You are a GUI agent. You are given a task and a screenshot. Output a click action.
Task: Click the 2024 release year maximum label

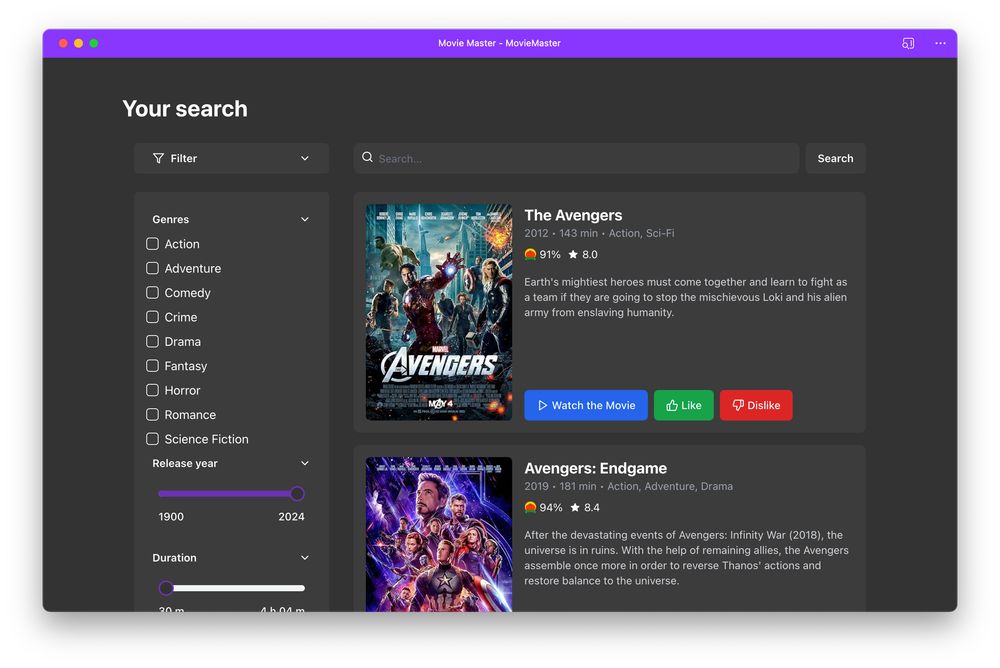tap(291, 517)
